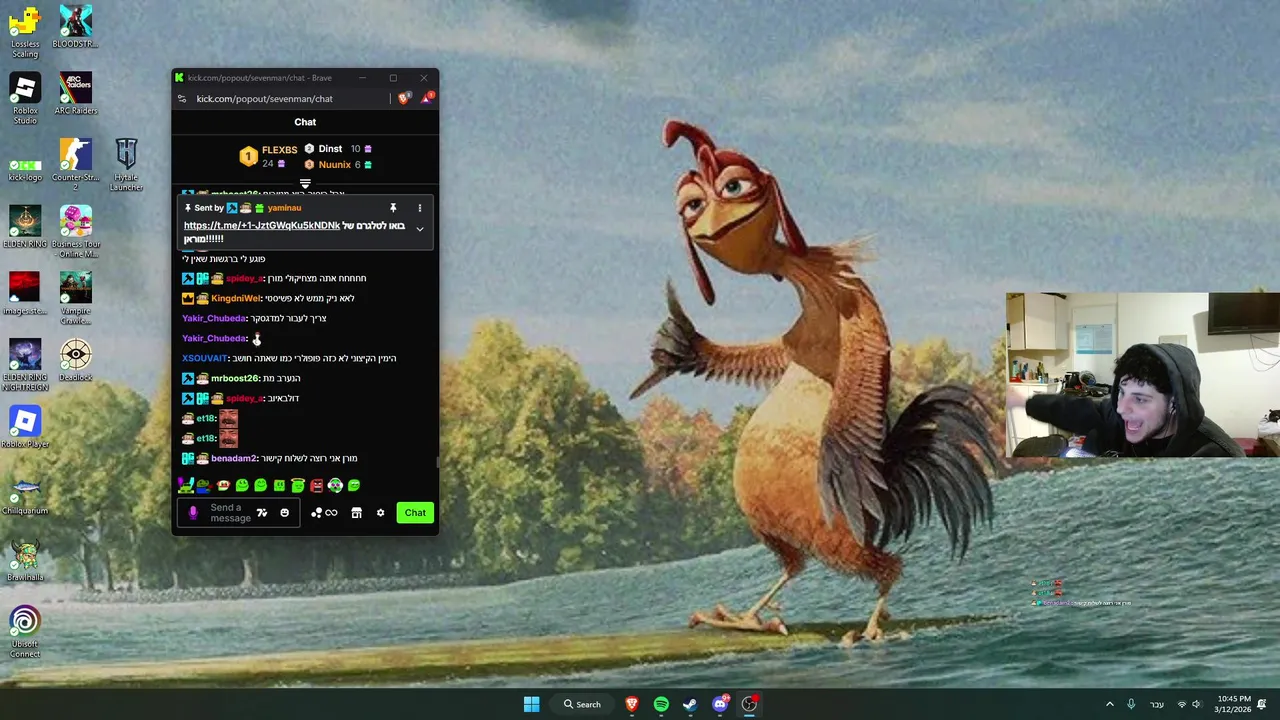1280x720 pixels.
Task: Expand the pinned message chevron
Action: 420,229
